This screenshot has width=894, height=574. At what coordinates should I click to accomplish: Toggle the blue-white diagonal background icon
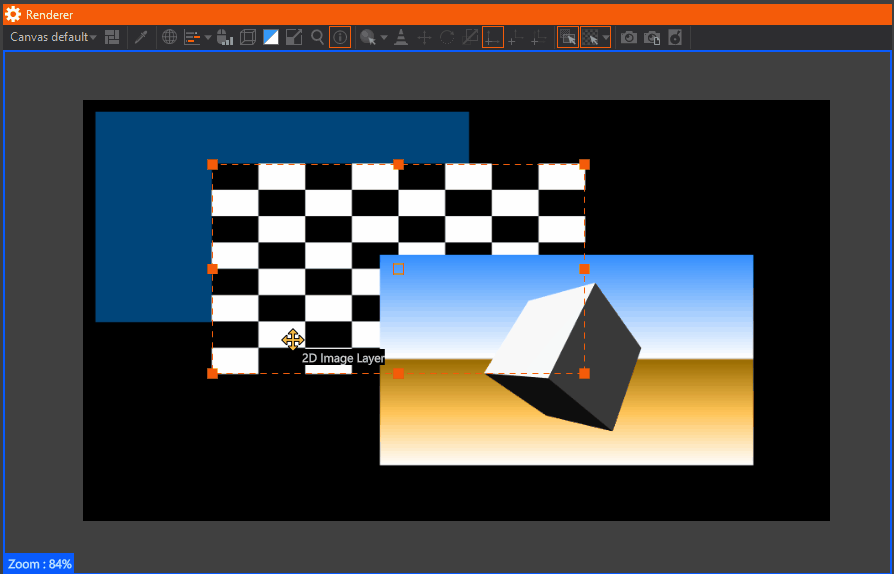271,37
